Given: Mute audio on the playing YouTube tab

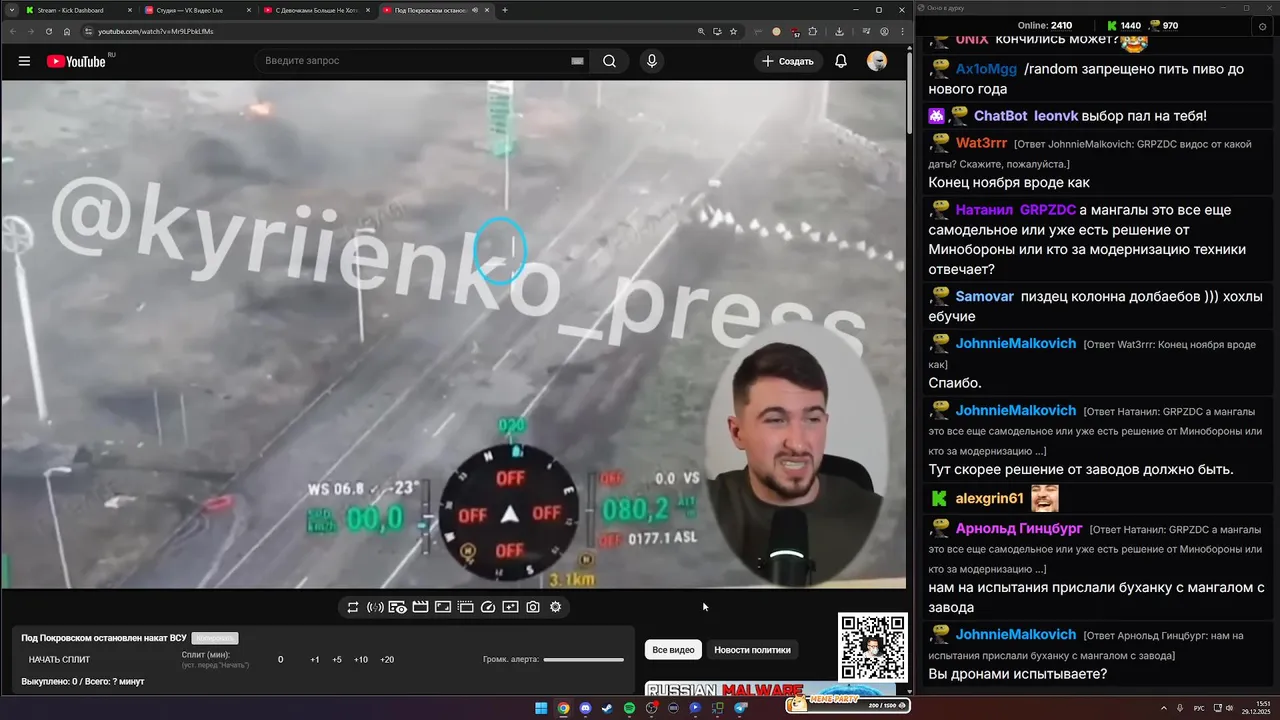Looking at the screenshot, I should pos(475,10).
